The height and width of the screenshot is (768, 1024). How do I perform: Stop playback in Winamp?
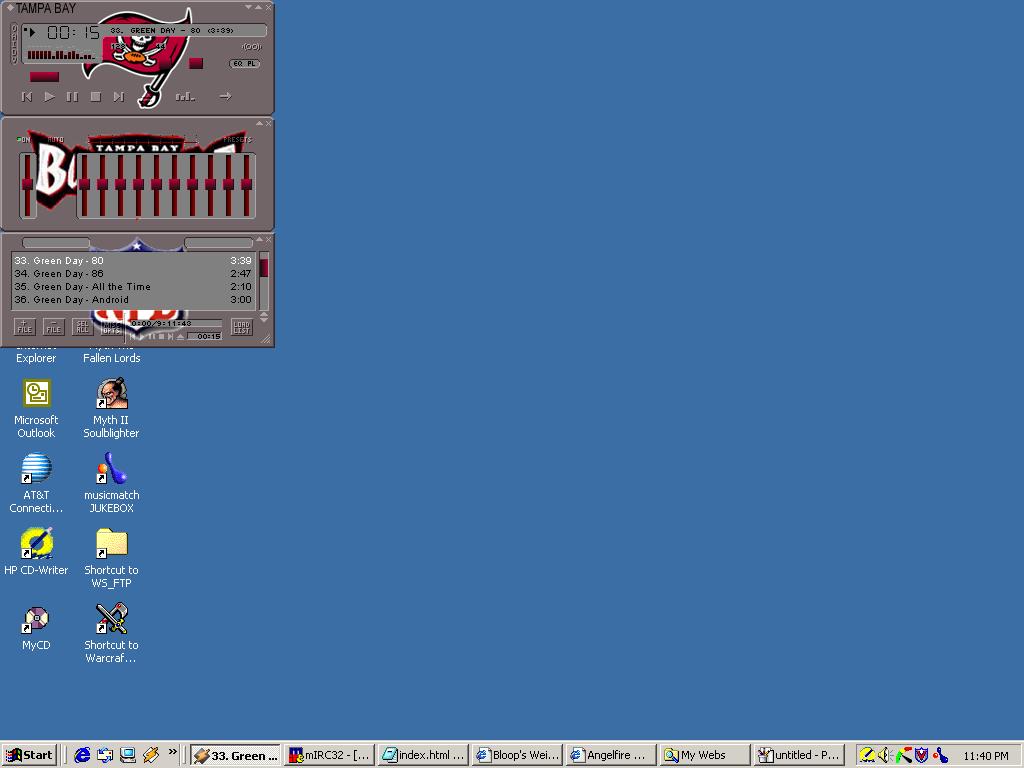tap(95, 97)
